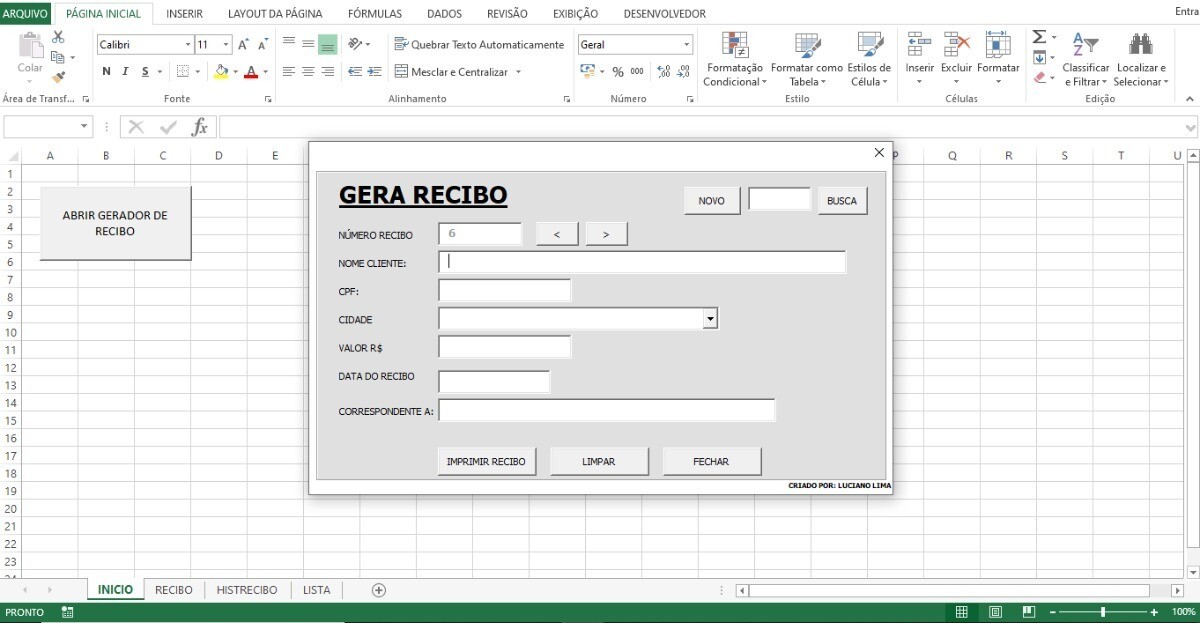Switch to the HISTRECIBO sheet tab
1200x623 pixels.
point(247,590)
